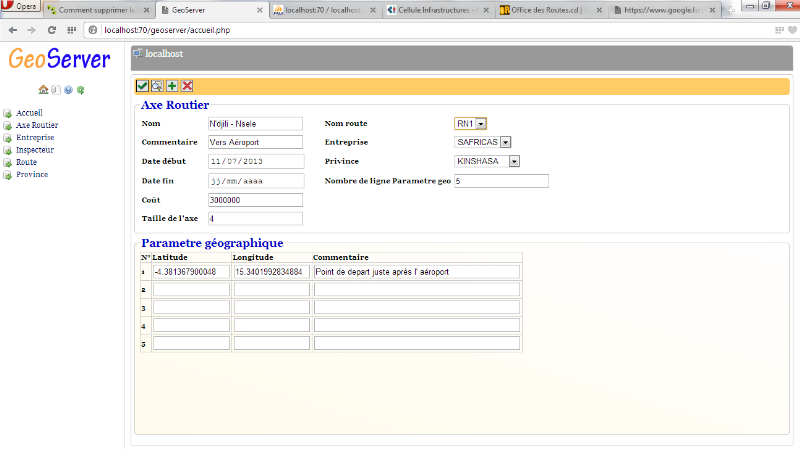The height and width of the screenshot is (449, 800).
Task: Click the blue globe icon under logo
Action: [68, 90]
